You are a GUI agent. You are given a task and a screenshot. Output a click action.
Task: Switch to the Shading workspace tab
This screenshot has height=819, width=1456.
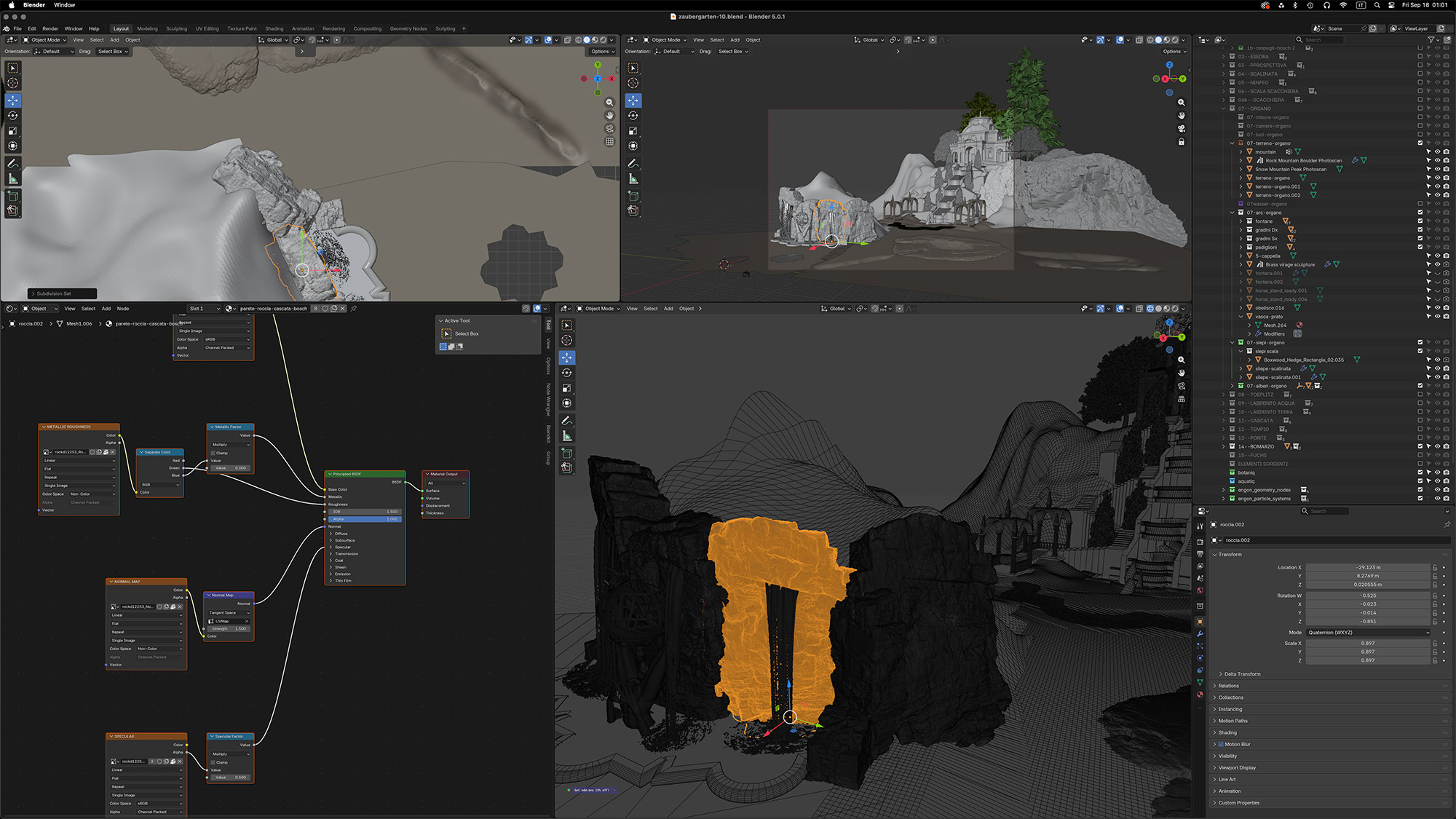pos(274,28)
